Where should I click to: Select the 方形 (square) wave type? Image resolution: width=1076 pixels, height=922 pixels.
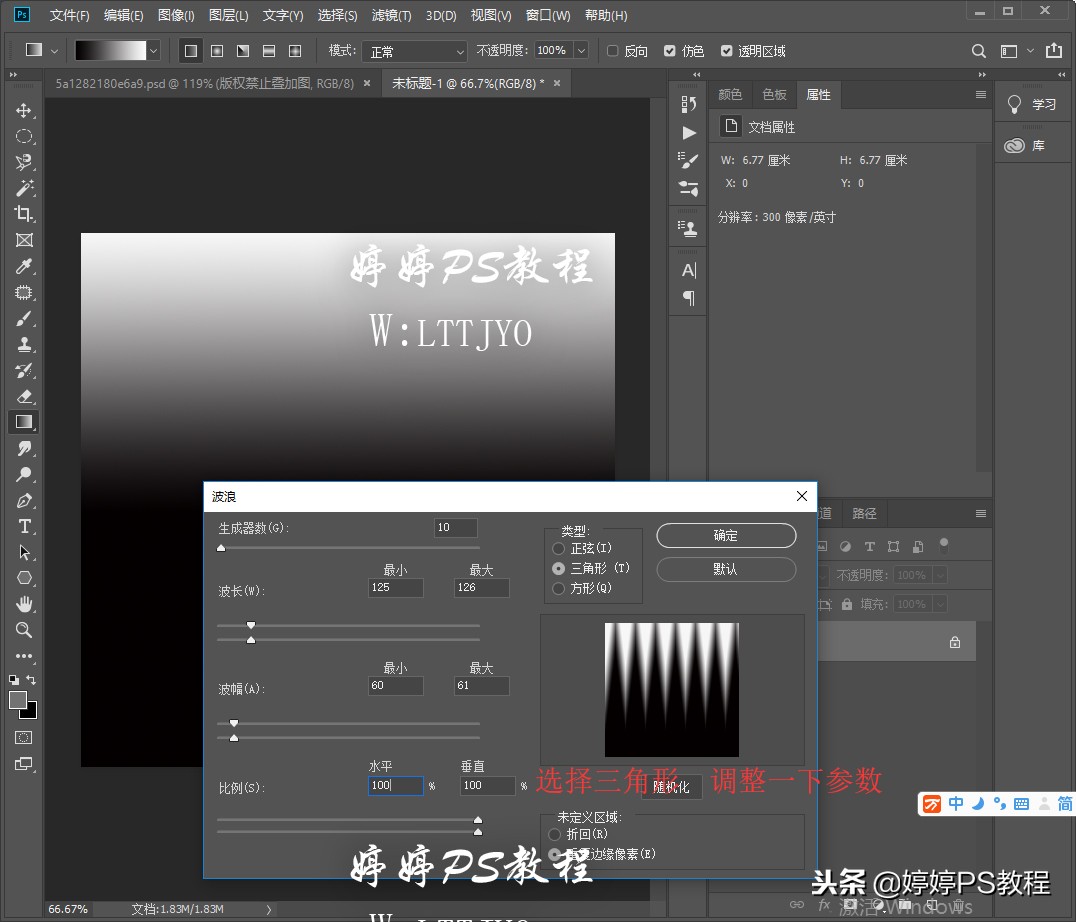tap(559, 589)
